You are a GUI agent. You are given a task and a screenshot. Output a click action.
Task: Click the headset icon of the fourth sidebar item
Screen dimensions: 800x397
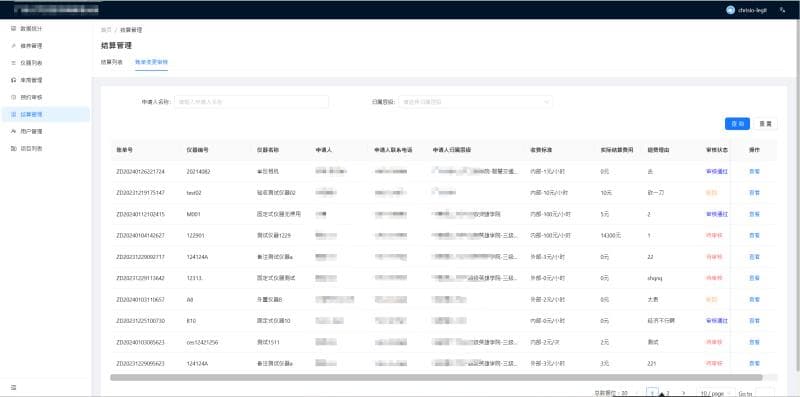click(14, 80)
